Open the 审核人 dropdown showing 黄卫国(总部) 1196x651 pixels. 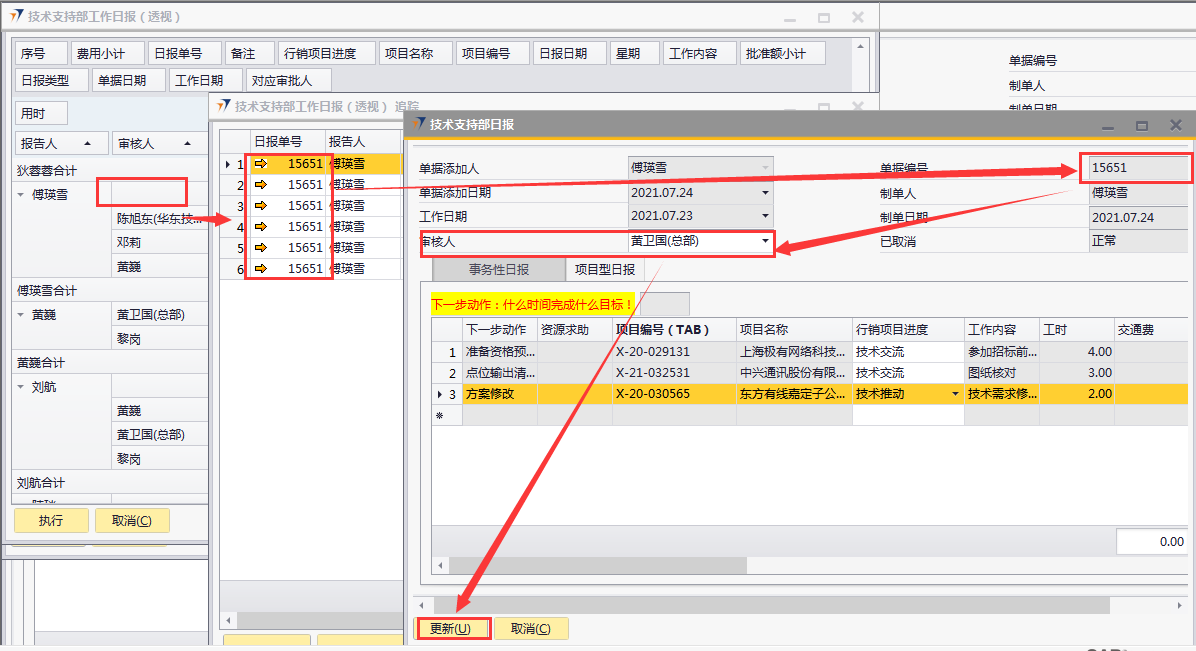pos(766,241)
